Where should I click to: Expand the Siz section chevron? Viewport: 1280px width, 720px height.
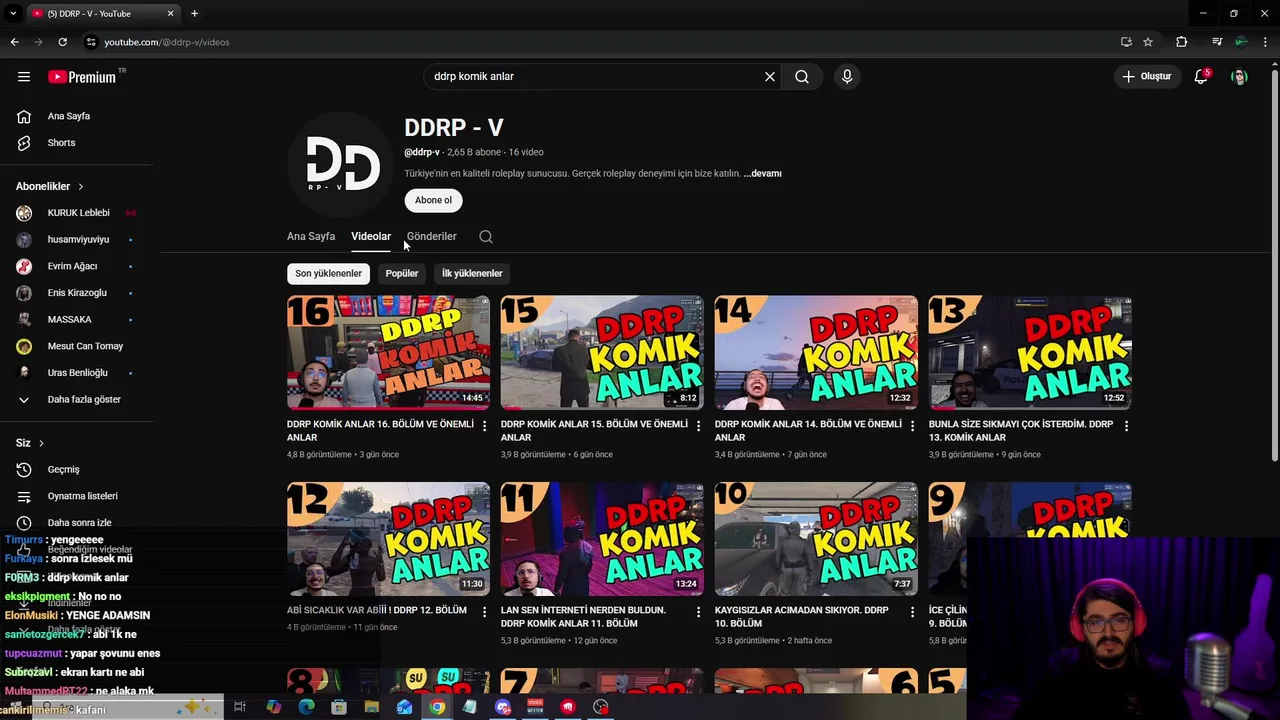coord(41,443)
